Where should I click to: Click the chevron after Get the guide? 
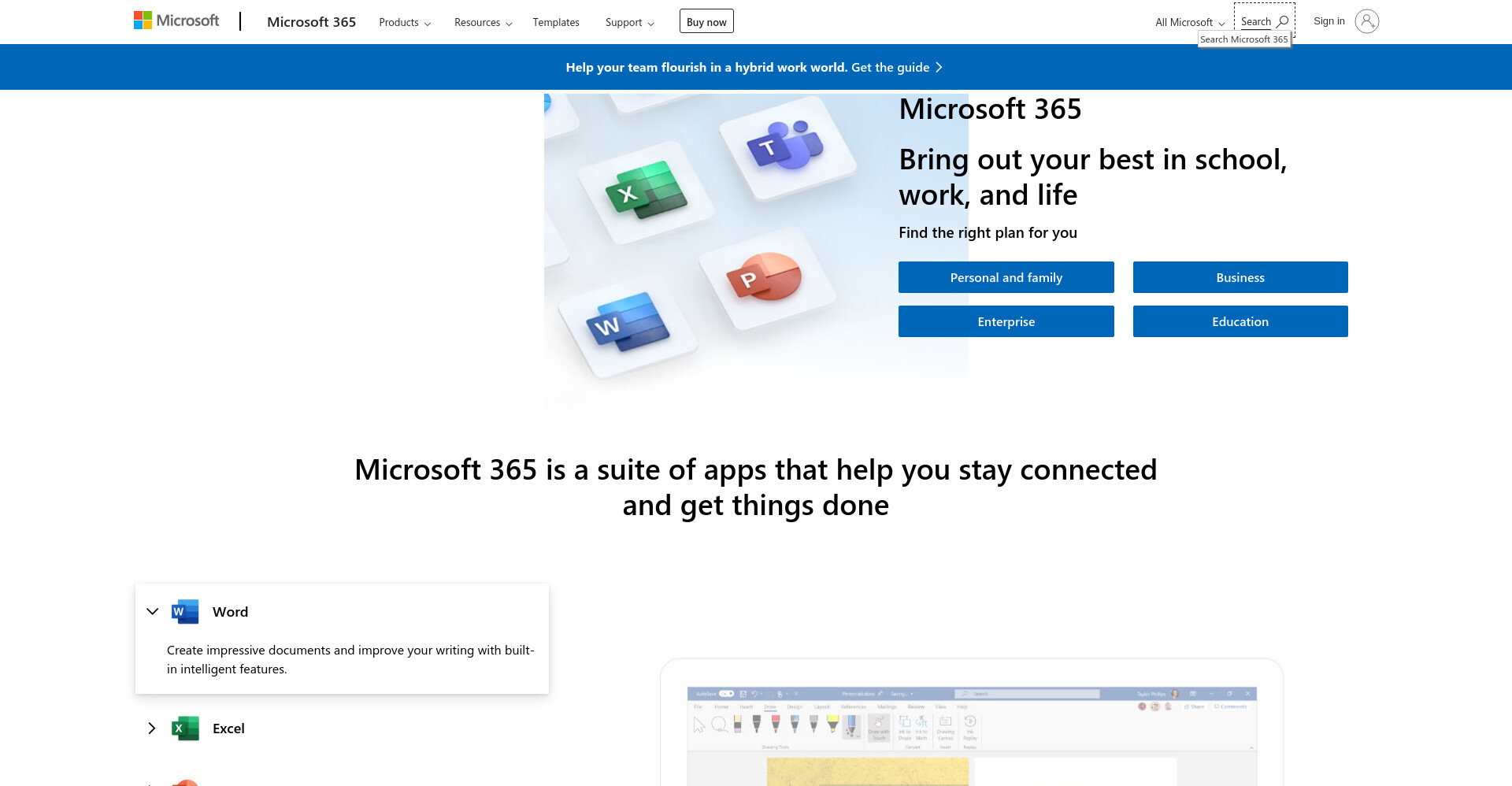click(939, 67)
